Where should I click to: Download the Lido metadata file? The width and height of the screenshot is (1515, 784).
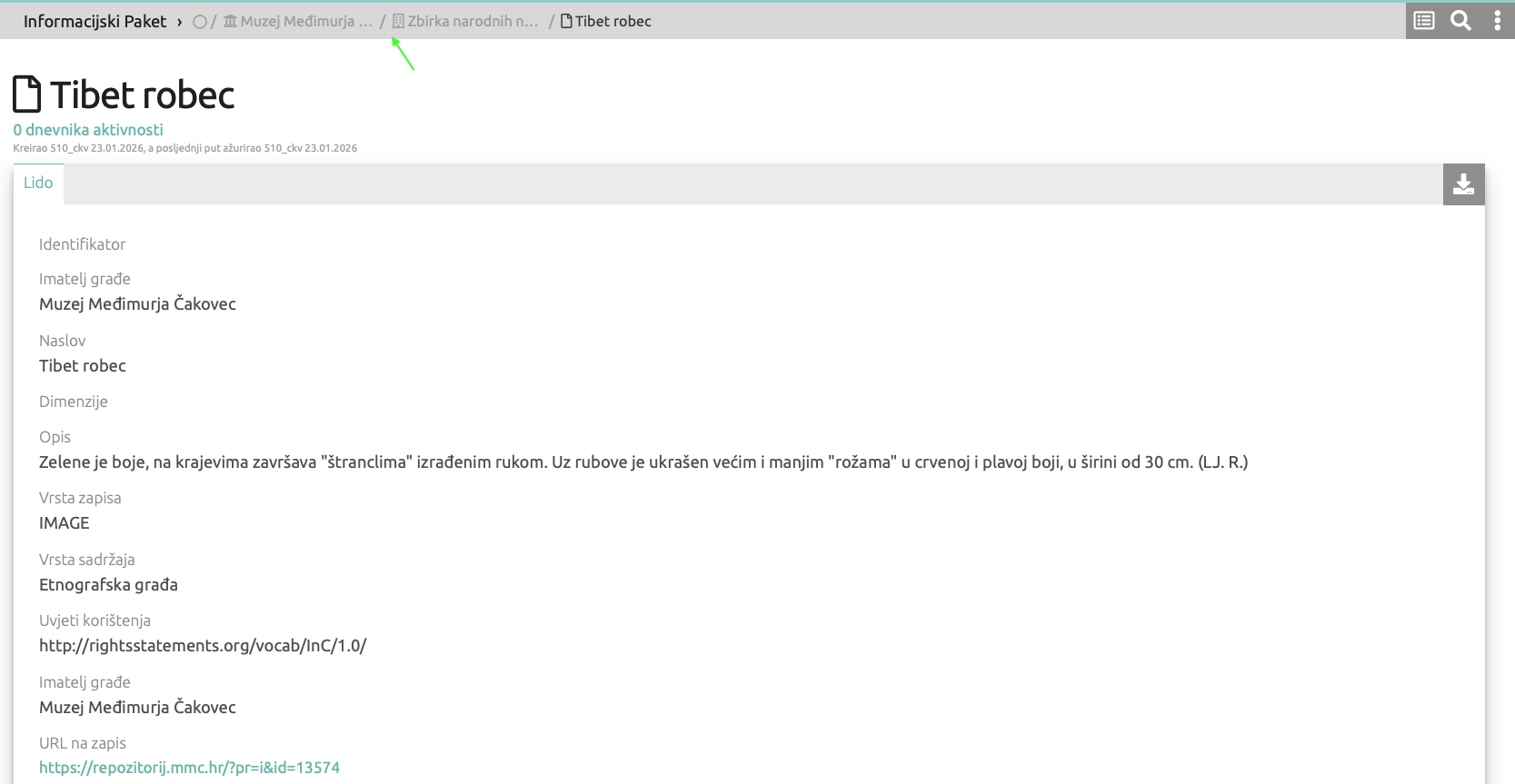click(1463, 184)
